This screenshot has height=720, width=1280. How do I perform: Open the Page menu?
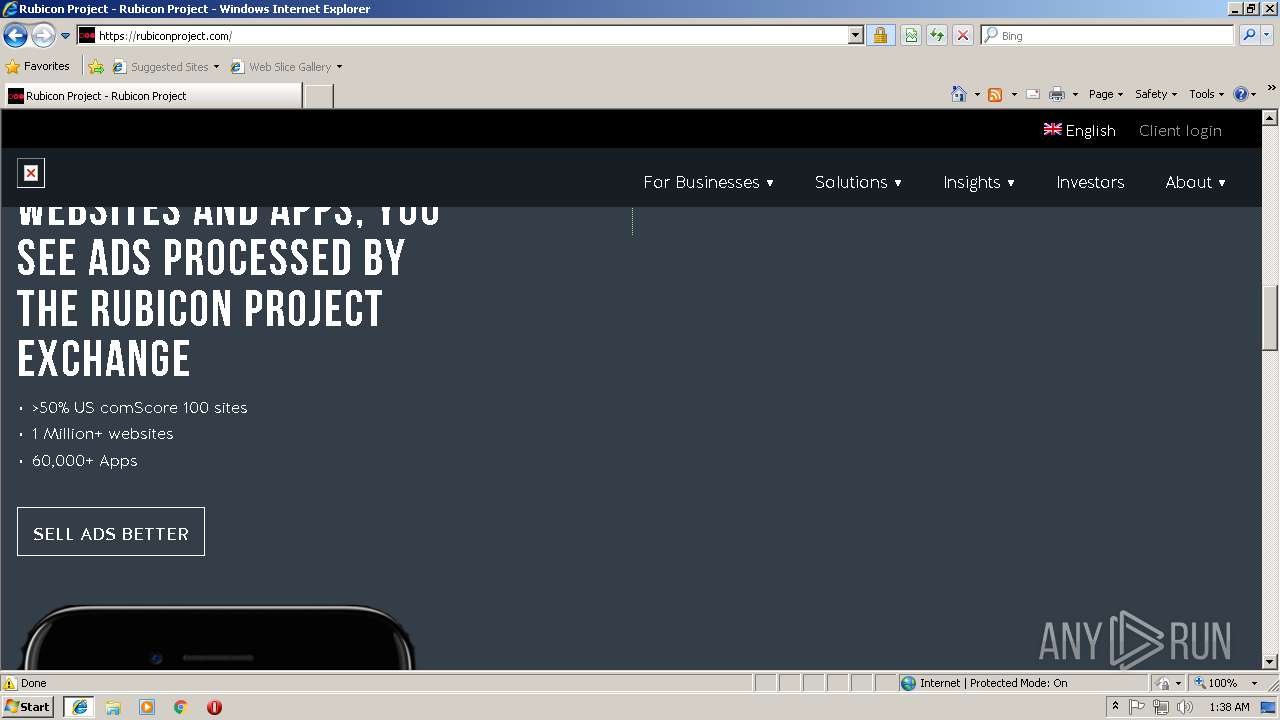[x=1105, y=94]
